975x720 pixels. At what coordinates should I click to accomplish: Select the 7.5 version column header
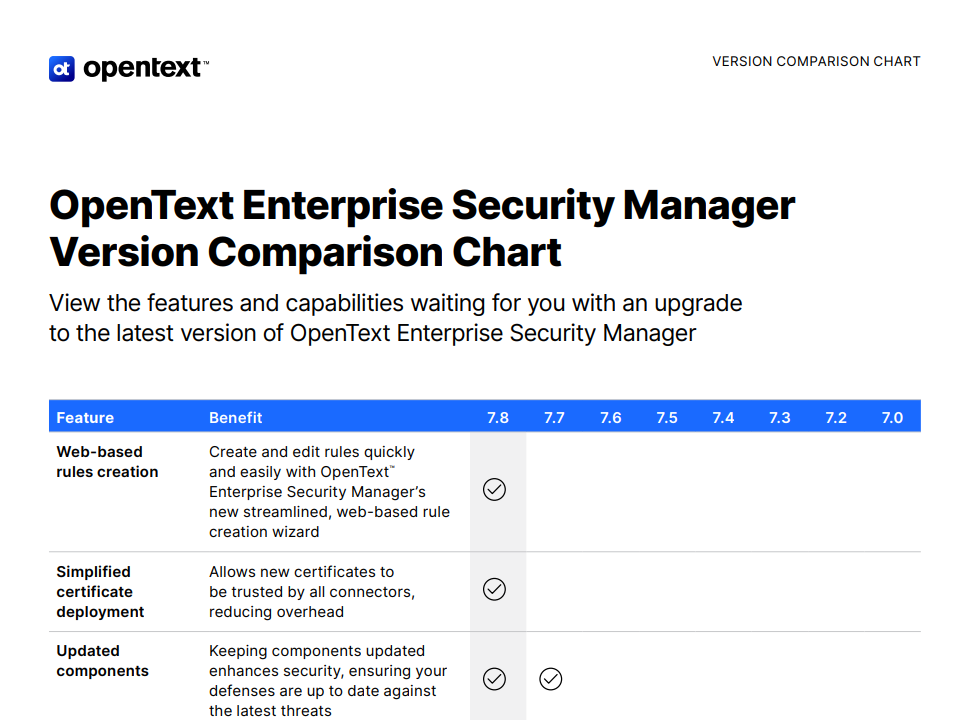coord(667,418)
